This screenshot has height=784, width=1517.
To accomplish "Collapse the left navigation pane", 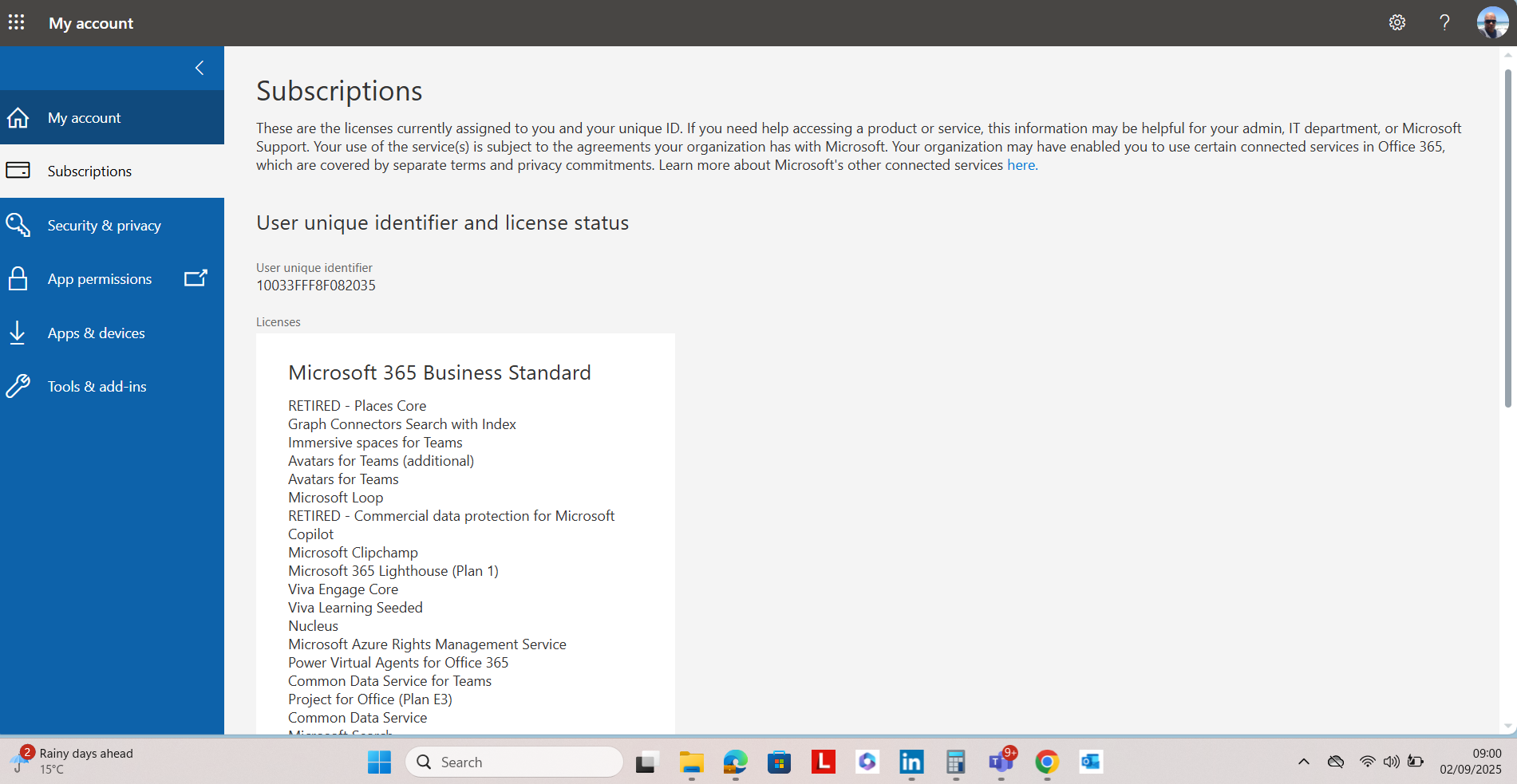I will [x=200, y=68].
